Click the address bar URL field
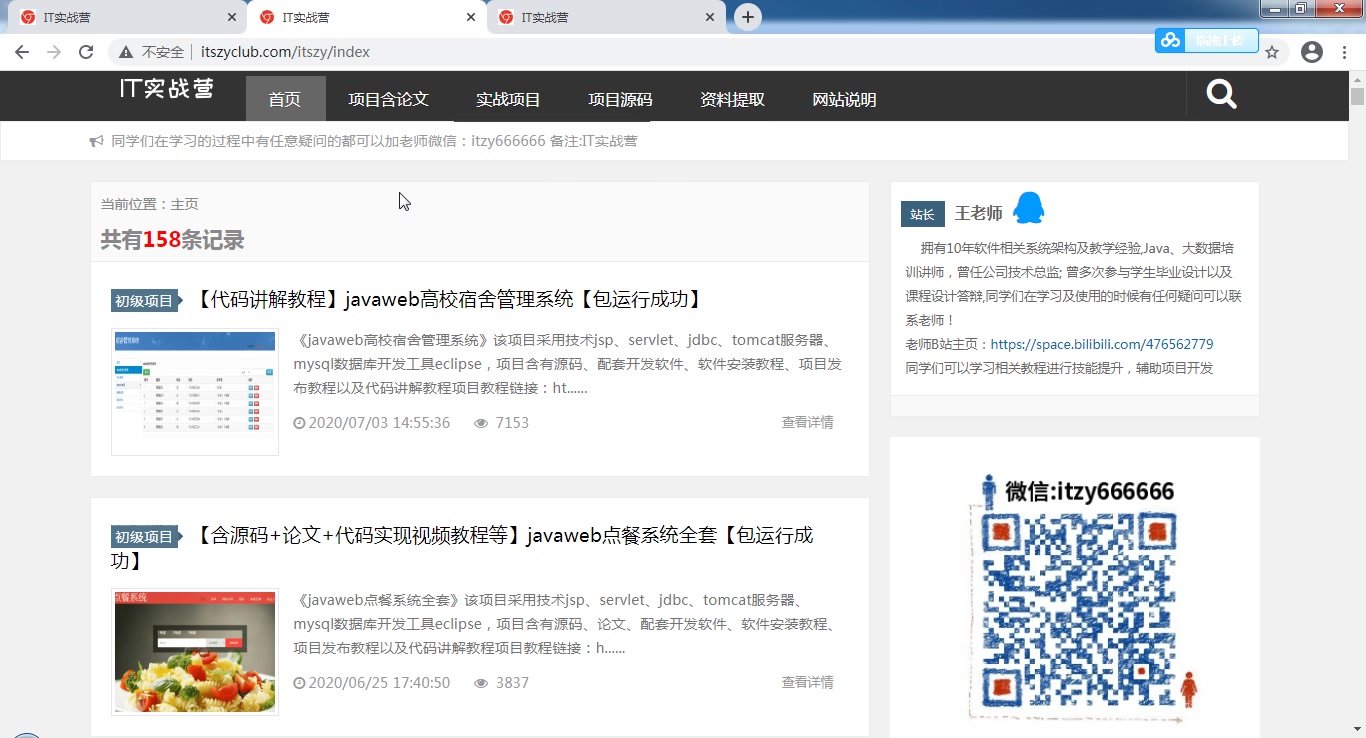The width and height of the screenshot is (1366, 738). [680, 52]
